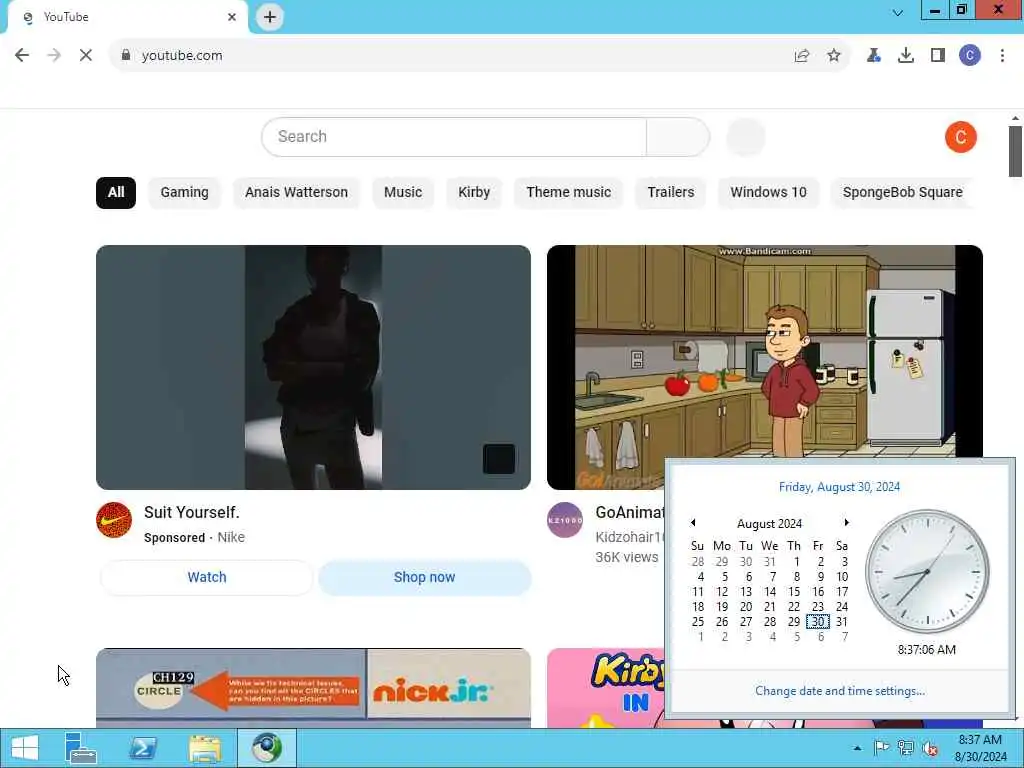Click the Shop now button

coord(424,577)
